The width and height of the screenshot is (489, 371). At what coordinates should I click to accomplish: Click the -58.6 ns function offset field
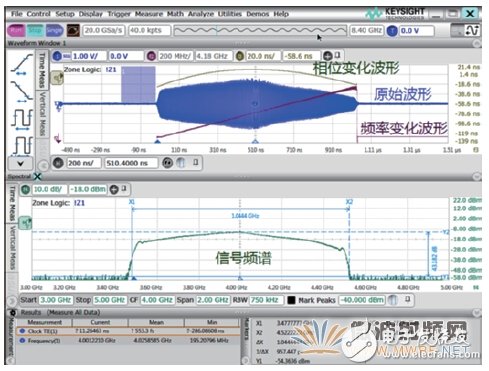300,56
